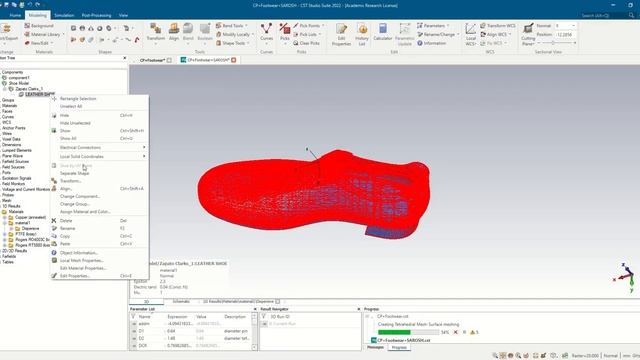The width and height of the screenshot is (640, 360).
Task: Expand the PTFE (lossy) folder in the tree
Action: tap(5, 234)
